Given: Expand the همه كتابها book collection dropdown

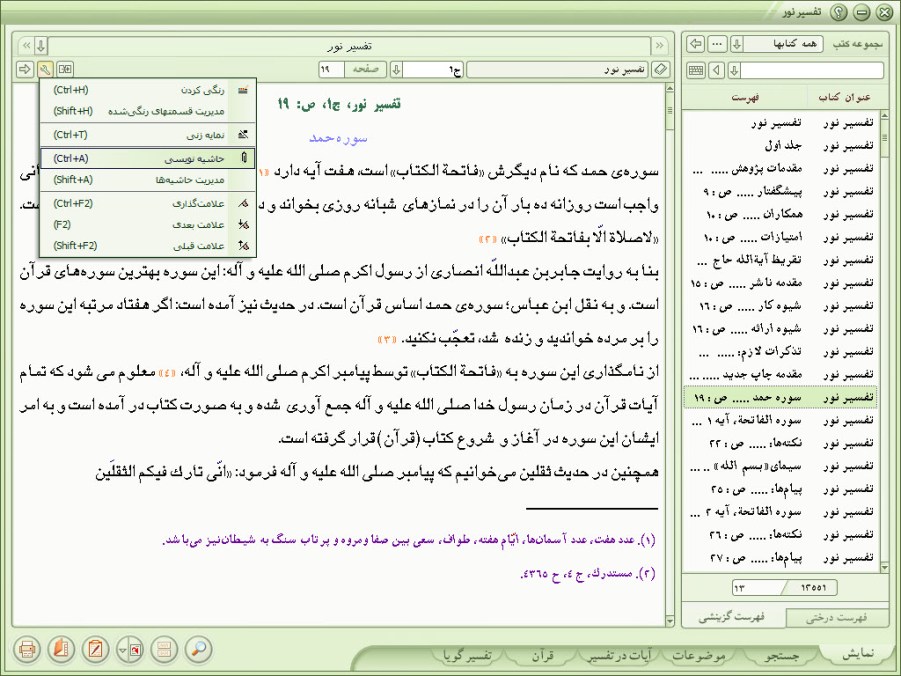Looking at the screenshot, I should tap(737, 44).
